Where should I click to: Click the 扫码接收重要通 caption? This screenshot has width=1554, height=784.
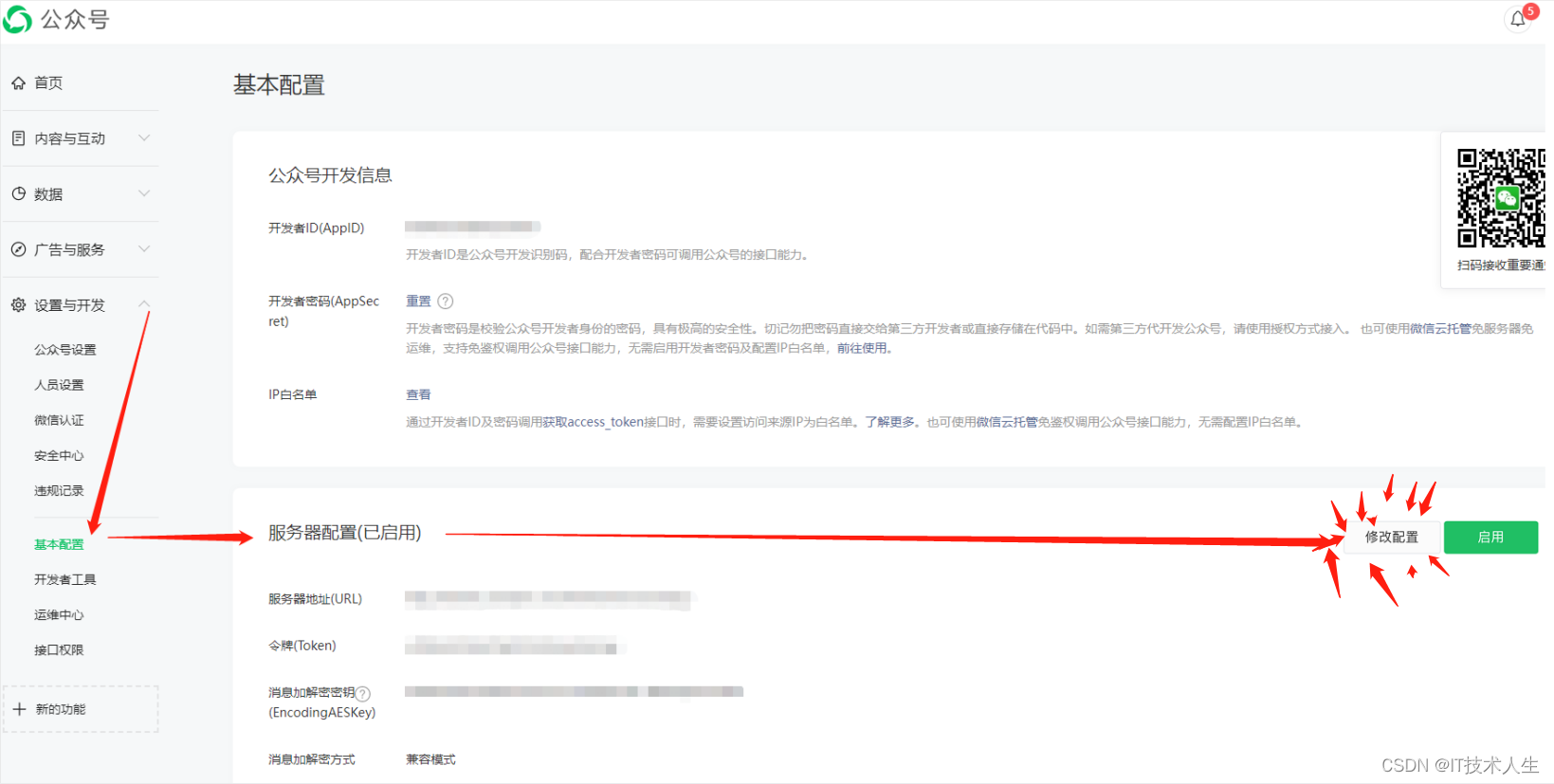click(x=1501, y=265)
